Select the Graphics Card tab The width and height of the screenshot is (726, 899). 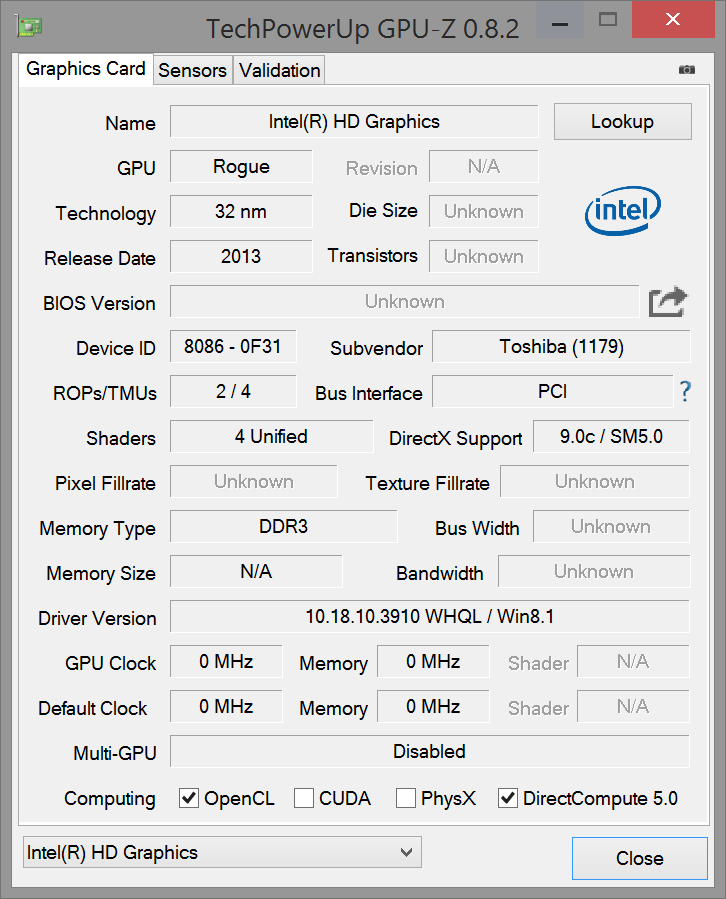pos(86,69)
